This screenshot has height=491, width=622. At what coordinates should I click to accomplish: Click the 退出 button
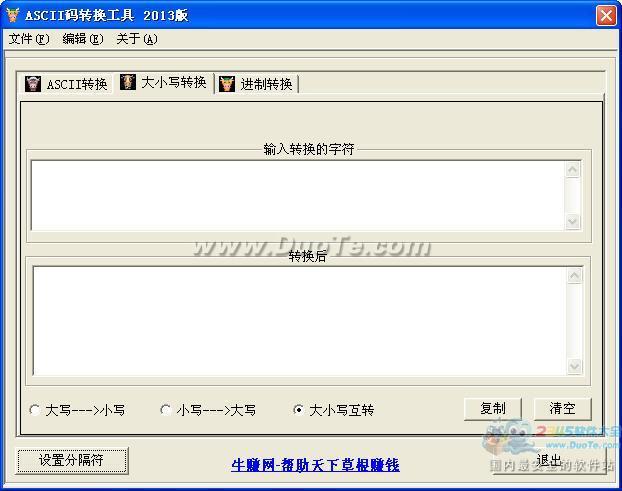[549, 460]
